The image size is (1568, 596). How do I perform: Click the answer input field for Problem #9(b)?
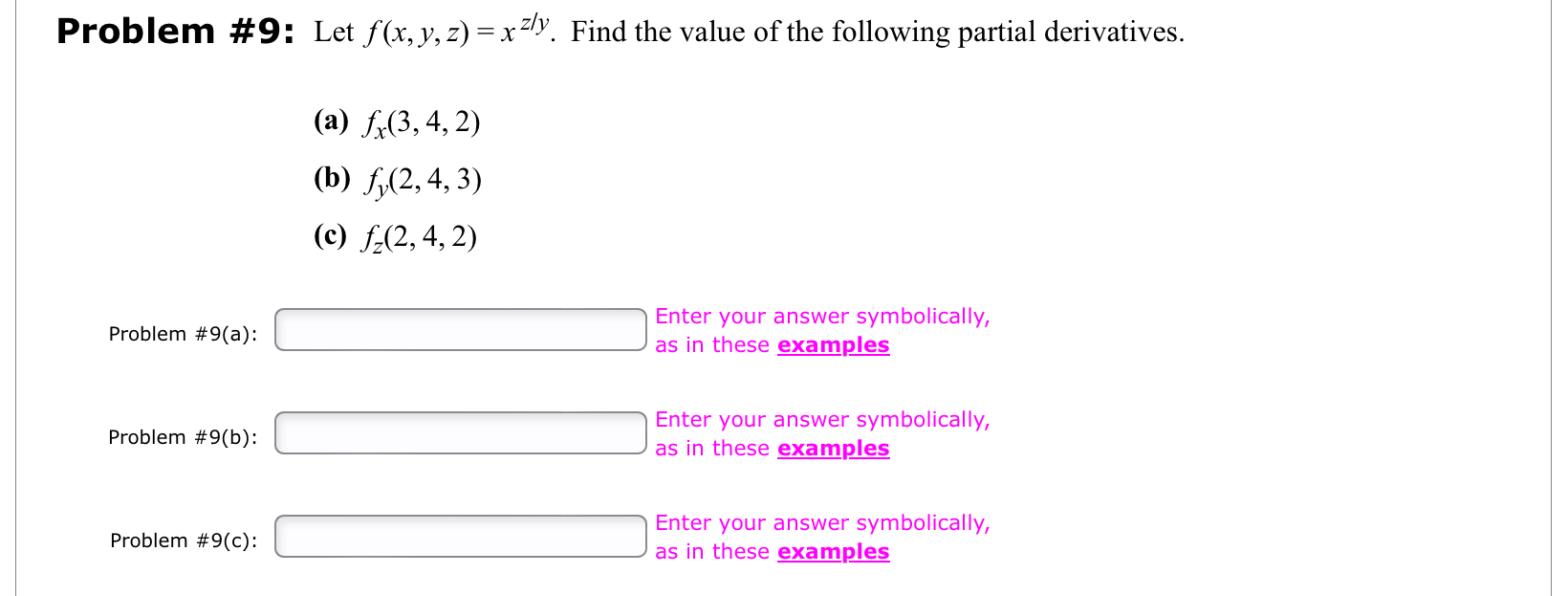coord(462,433)
